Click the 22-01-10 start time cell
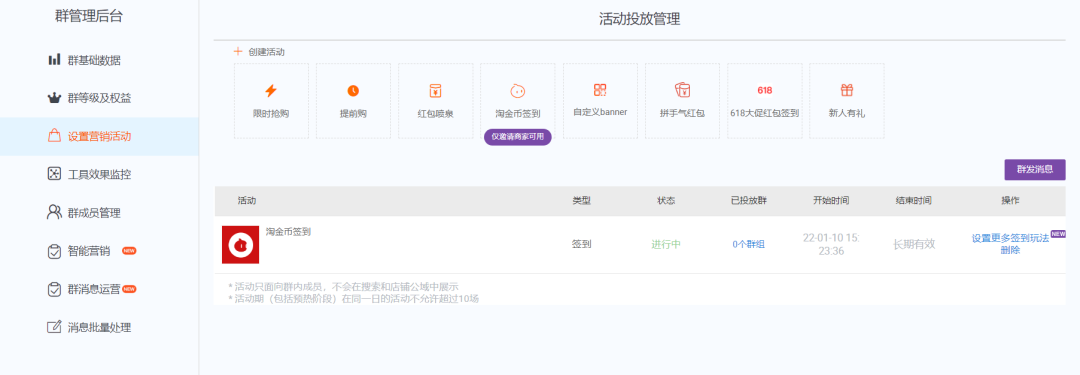Screen dimensions: 1080x375 (x=831, y=244)
